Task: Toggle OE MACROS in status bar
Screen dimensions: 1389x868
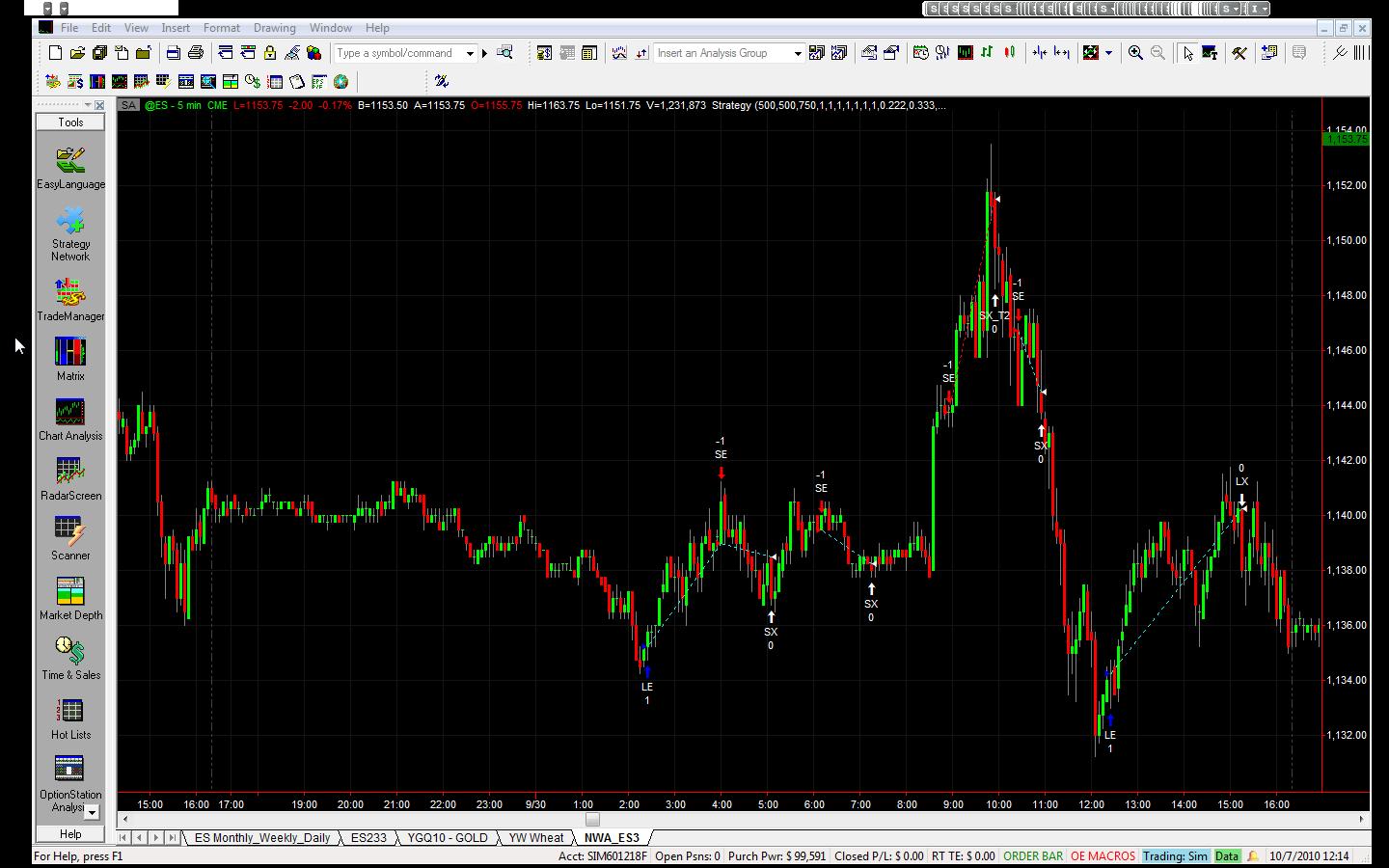Action: tap(1103, 856)
